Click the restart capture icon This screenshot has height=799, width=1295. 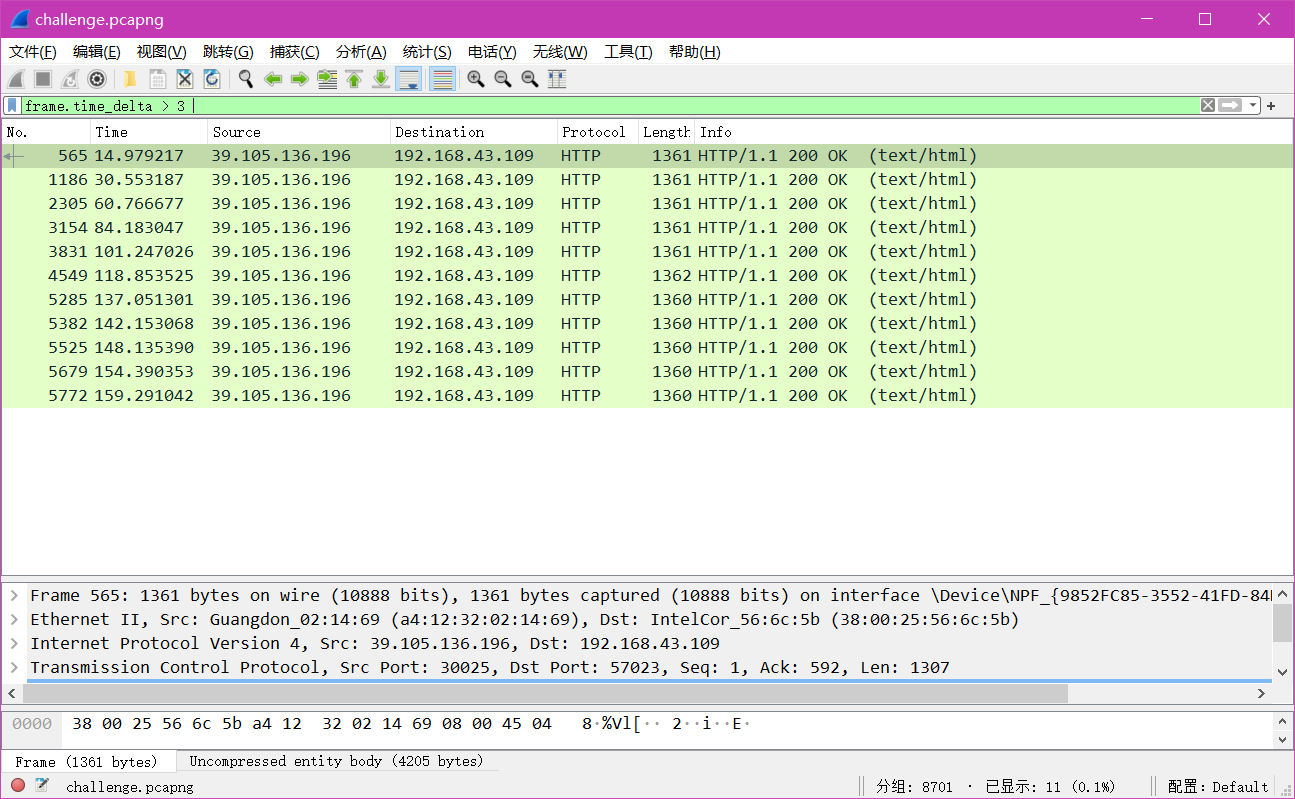coord(70,79)
